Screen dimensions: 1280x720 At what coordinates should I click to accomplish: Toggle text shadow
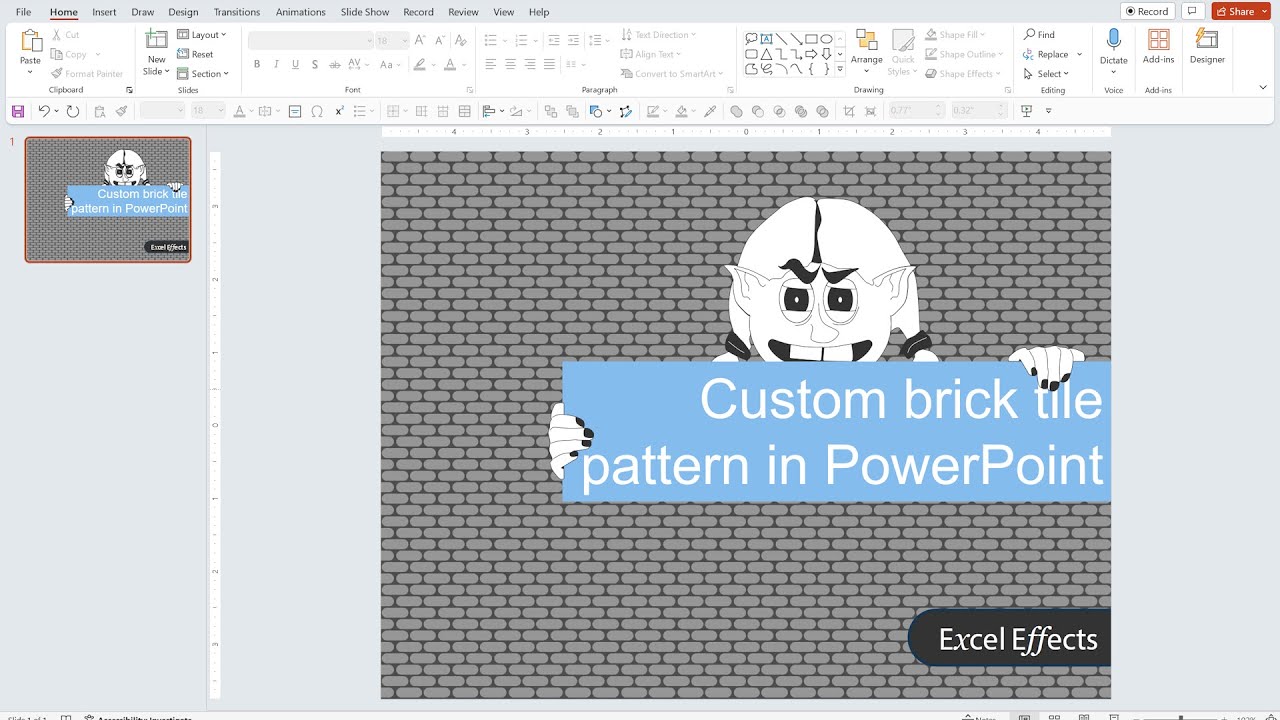[315, 64]
